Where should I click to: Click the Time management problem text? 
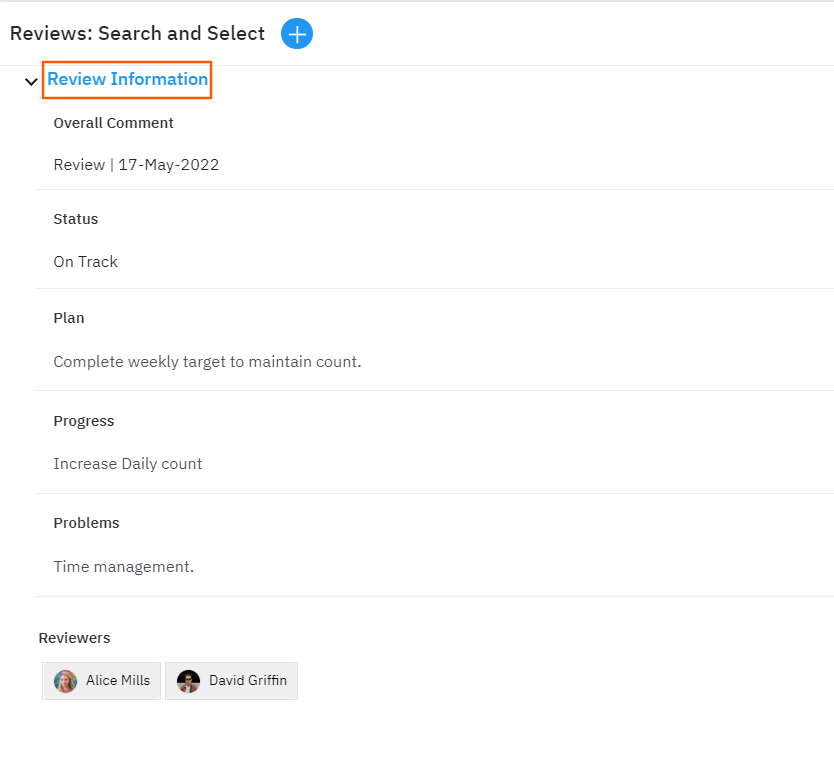tap(124, 567)
